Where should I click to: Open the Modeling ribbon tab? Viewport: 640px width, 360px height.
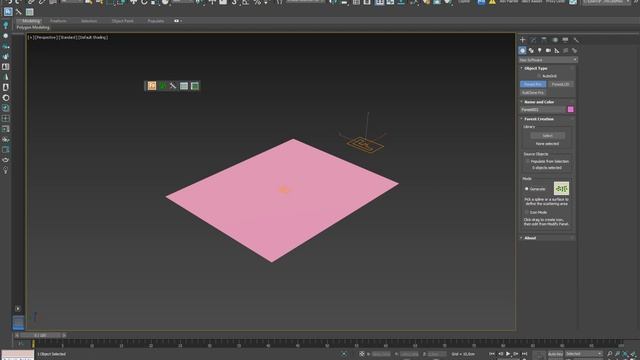pyautogui.click(x=31, y=21)
